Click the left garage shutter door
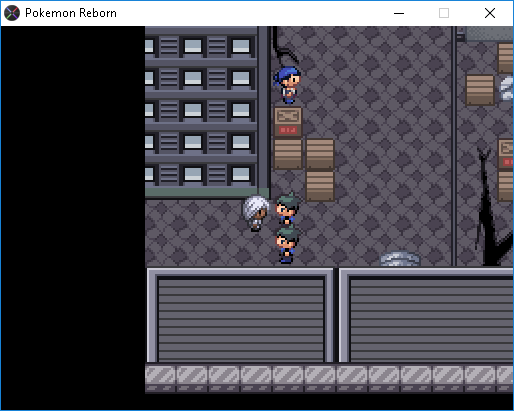 pos(240,315)
